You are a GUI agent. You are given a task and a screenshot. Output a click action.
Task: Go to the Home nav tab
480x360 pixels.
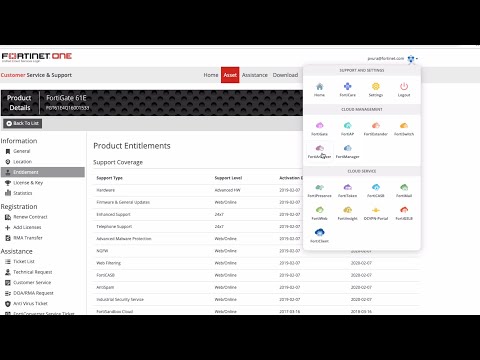point(211,75)
